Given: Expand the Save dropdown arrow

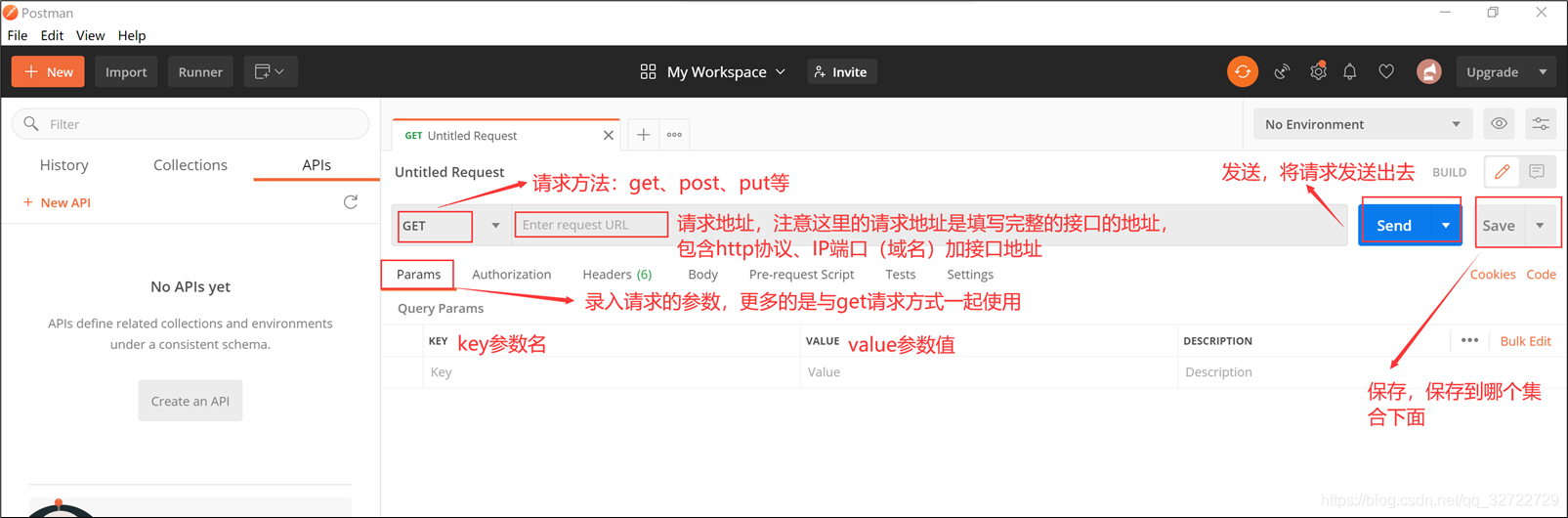Looking at the screenshot, I should point(1541,226).
